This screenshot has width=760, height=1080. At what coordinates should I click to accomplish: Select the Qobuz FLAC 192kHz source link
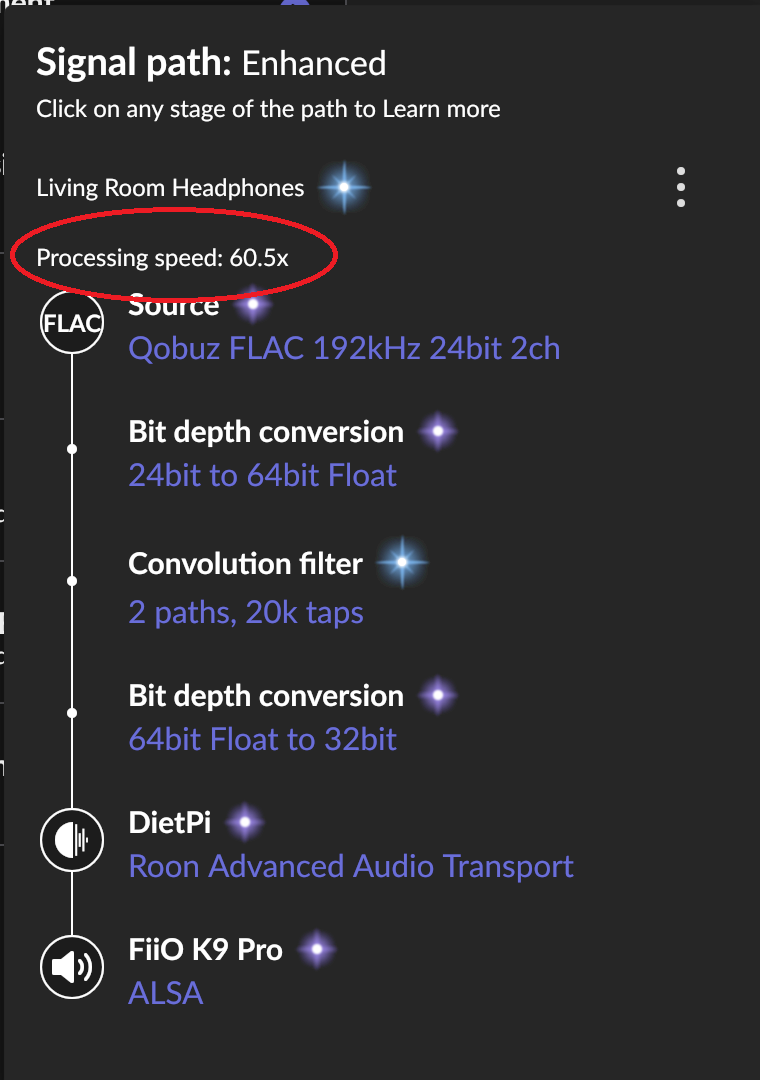click(x=344, y=348)
